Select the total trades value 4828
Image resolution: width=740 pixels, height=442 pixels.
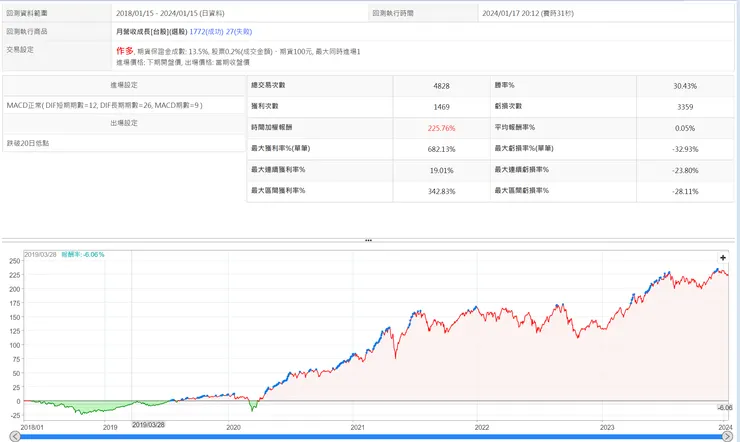pos(441,86)
